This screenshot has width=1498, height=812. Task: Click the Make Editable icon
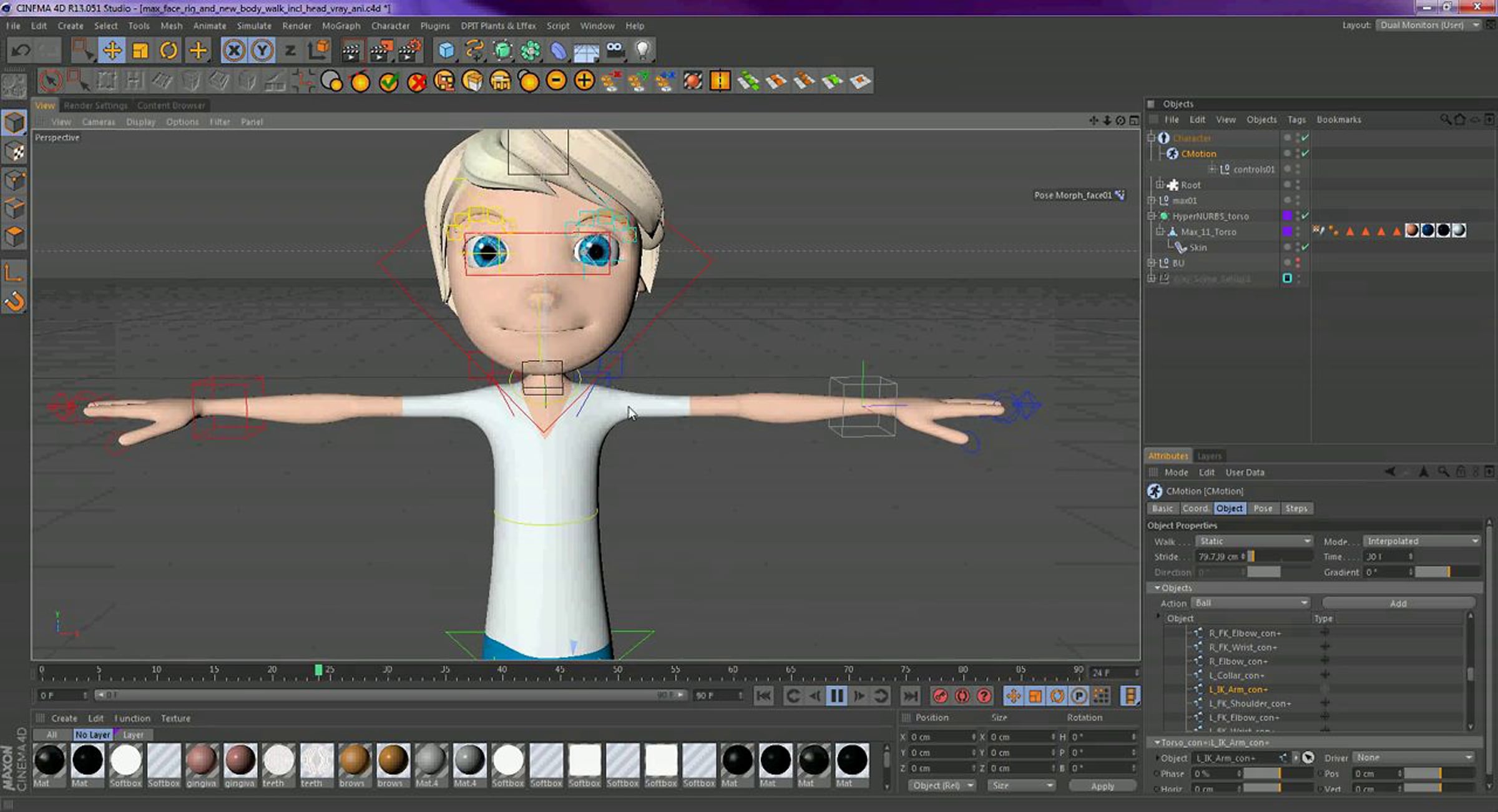pos(15,87)
